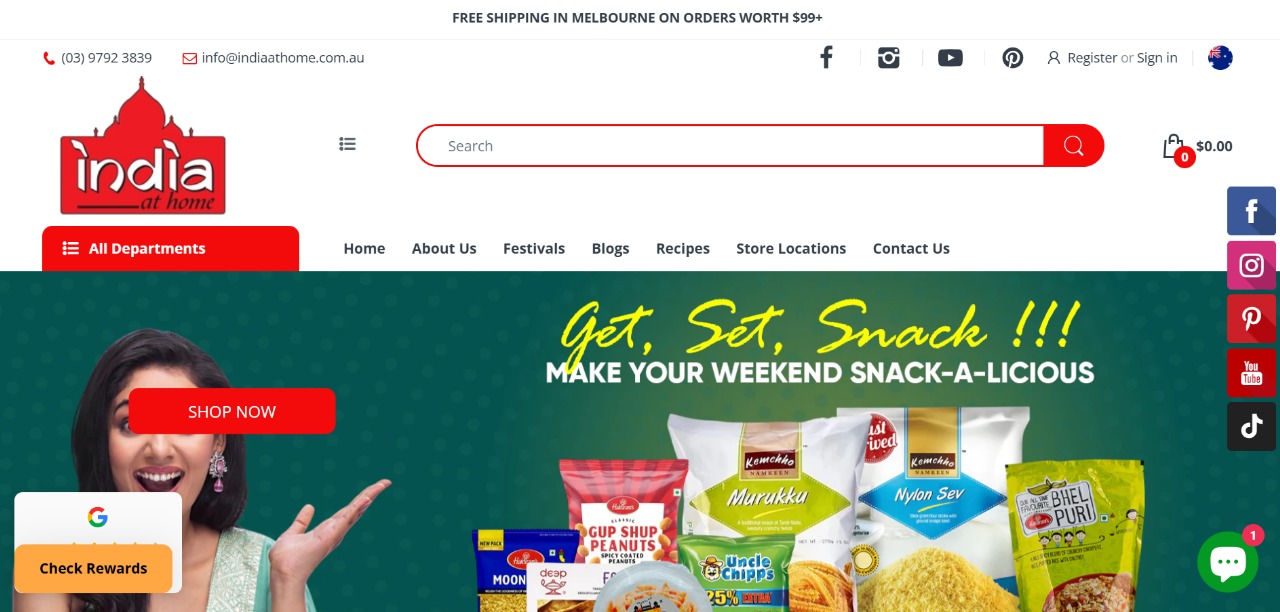This screenshot has width=1280, height=612.
Task: Focus the Search input field
Action: [730, 146]
